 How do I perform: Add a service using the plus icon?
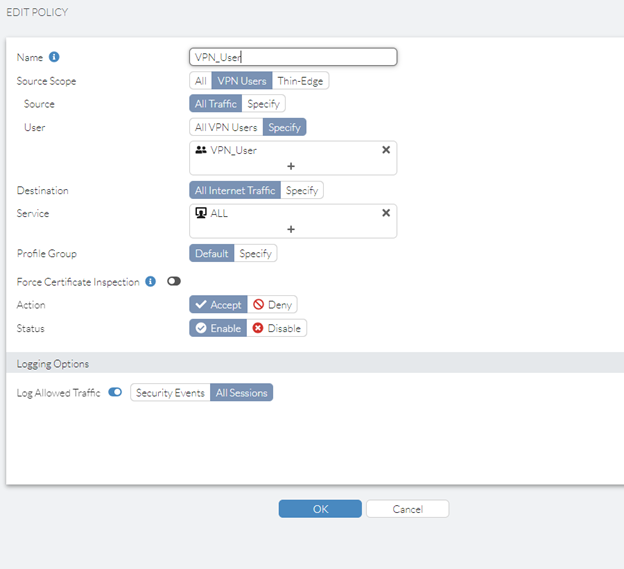click(291, 229)
